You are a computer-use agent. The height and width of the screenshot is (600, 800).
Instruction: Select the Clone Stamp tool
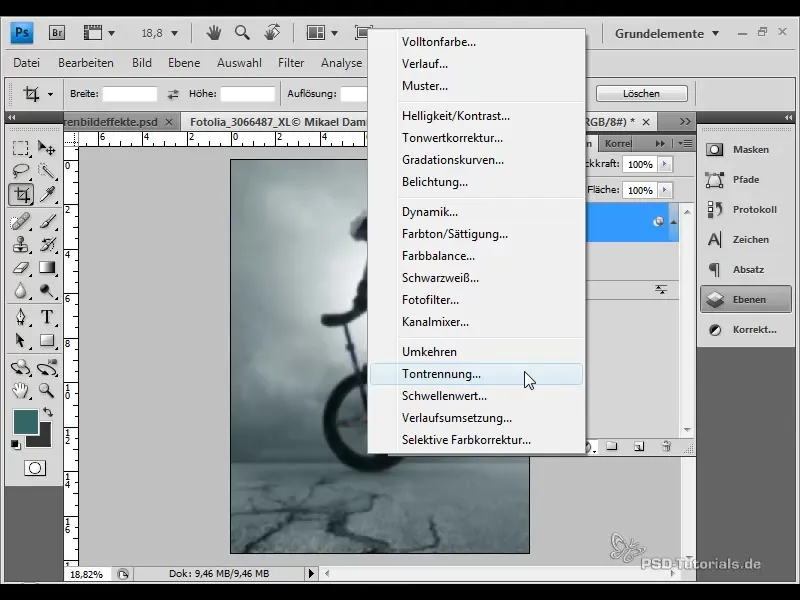20,245
